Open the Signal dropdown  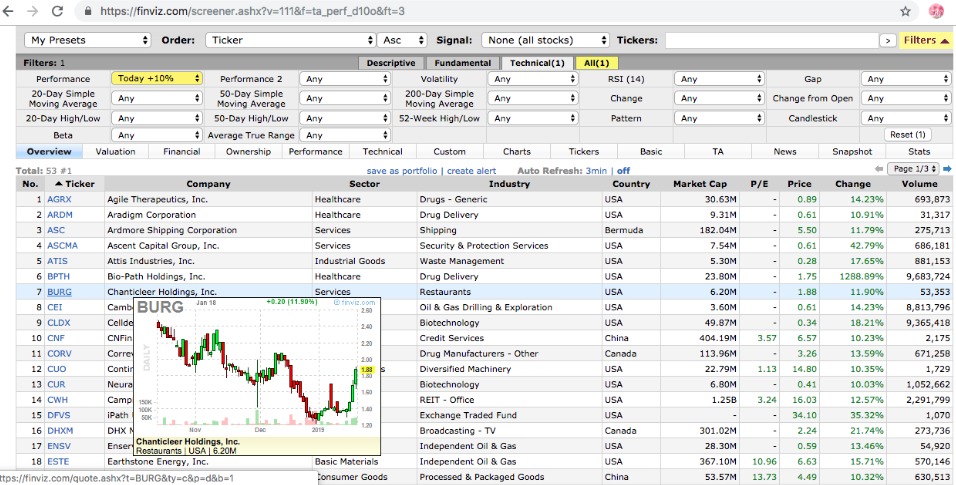[x=545, y=40]
